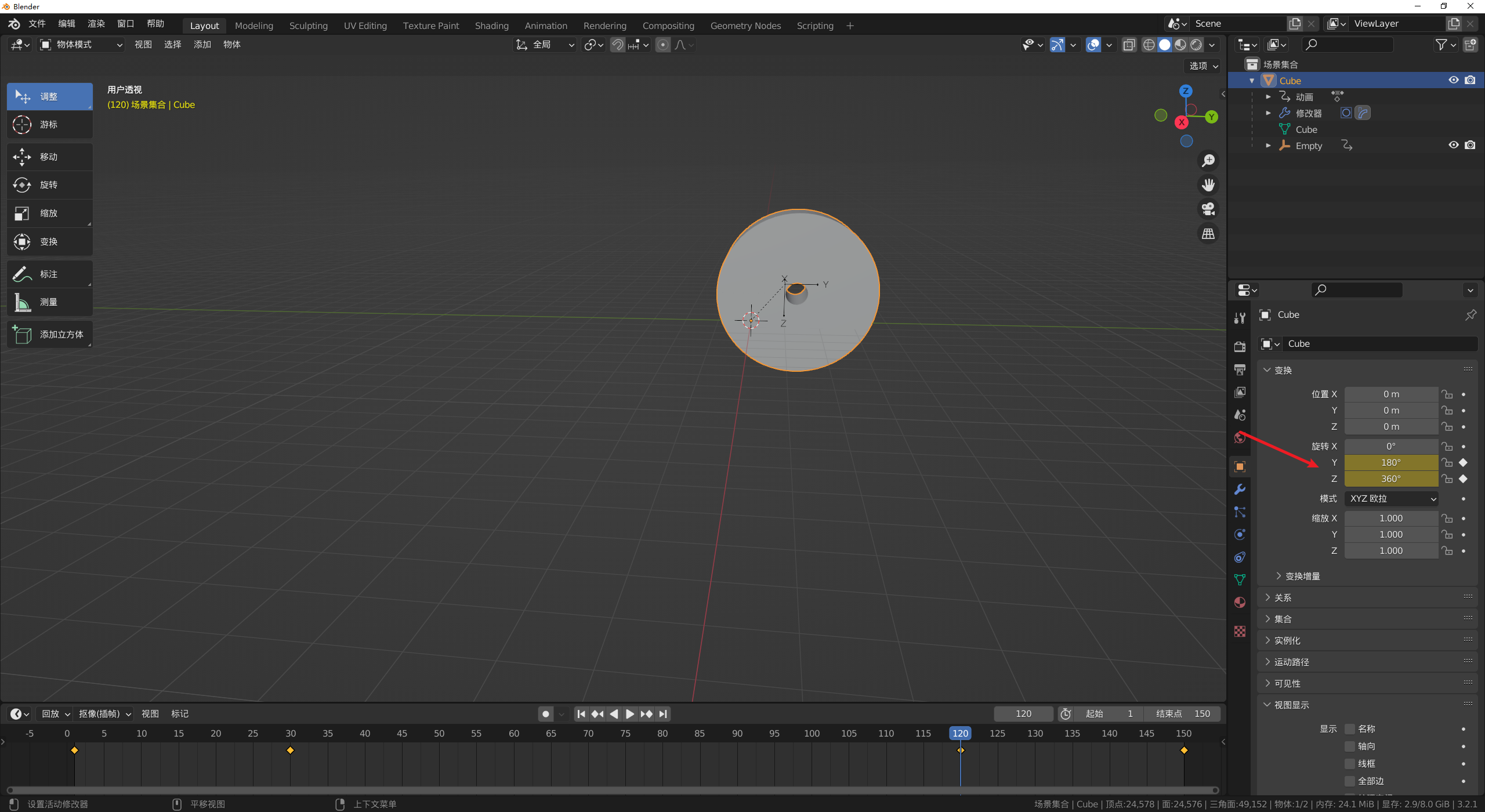Switch to the Shading workspace tab
This screenshot has height=812, width=1485.
[x=491, y=26]
